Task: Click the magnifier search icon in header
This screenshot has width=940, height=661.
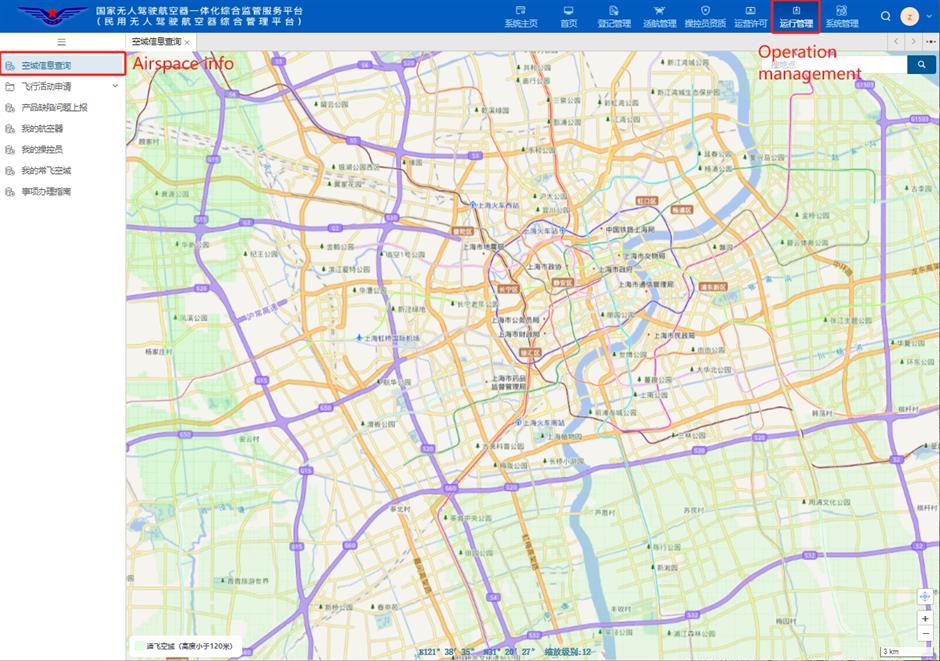Action: [x=885, y=16]
